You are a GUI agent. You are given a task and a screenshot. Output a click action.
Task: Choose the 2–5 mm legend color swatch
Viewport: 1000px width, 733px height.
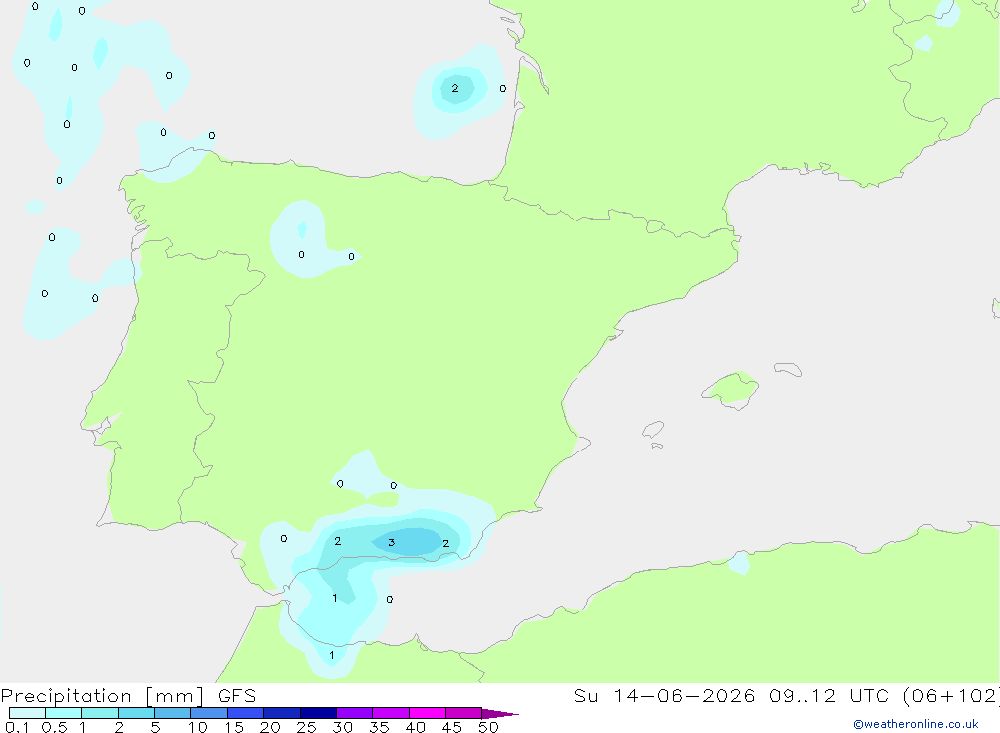pos(136,713)
